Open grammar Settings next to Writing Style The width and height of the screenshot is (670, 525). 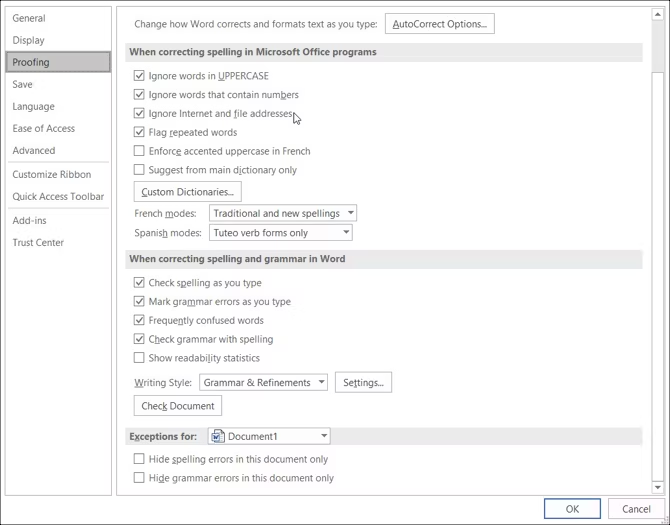coord(363,382)
